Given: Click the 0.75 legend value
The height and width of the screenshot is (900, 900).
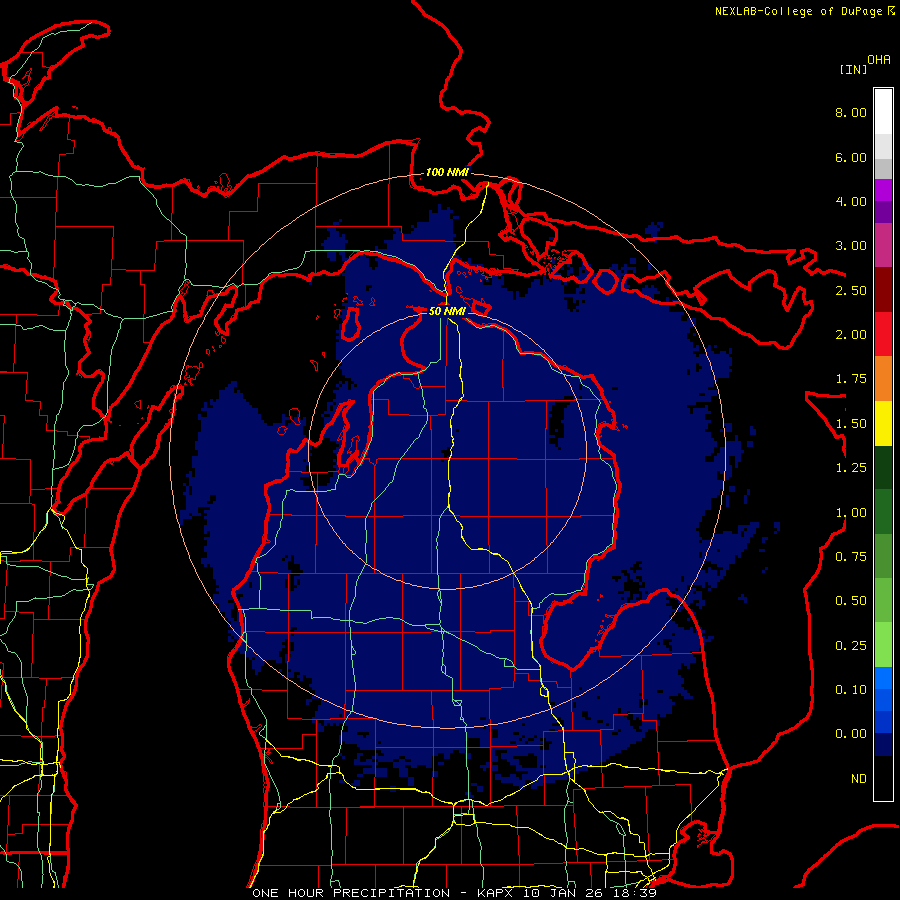Looking at the screenshot, I should 851,557.
